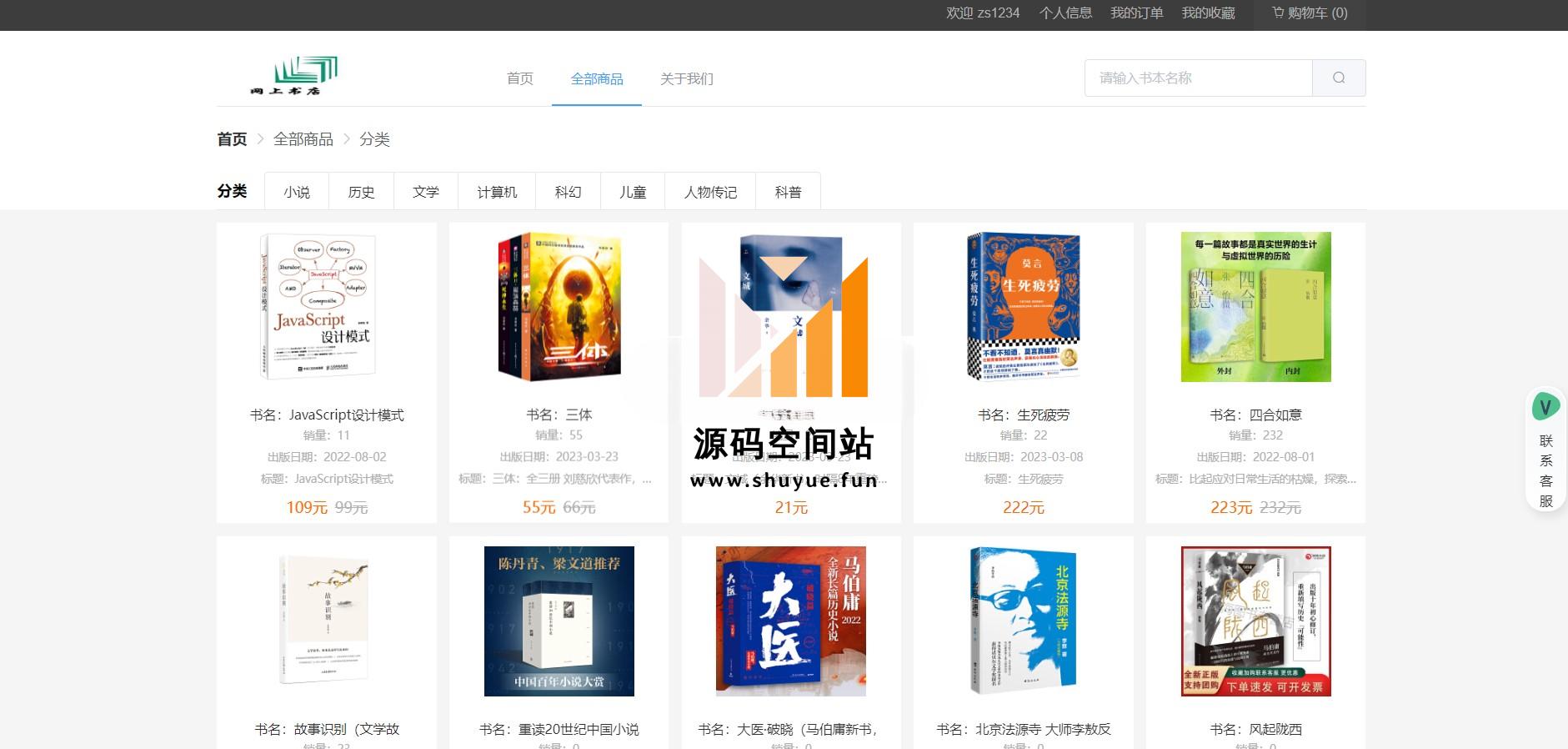Filter by the 历史 category

361,192
